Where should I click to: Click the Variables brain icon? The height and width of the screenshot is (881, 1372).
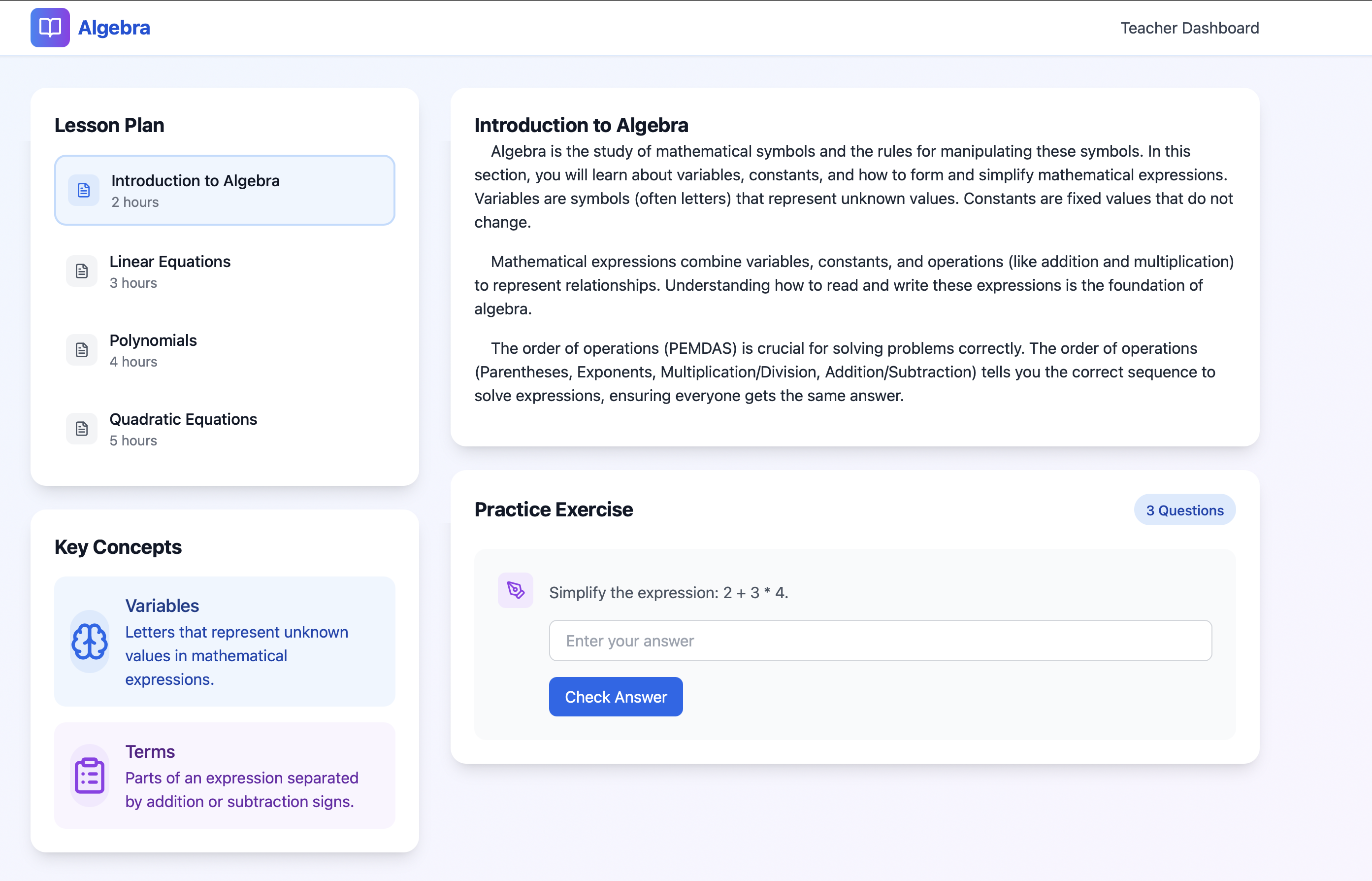coord(90,642)
